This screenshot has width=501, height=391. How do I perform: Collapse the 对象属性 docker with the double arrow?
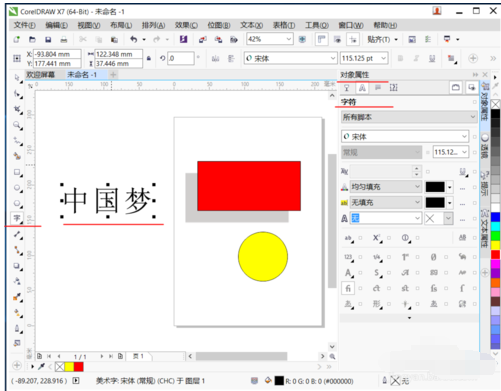475,75
